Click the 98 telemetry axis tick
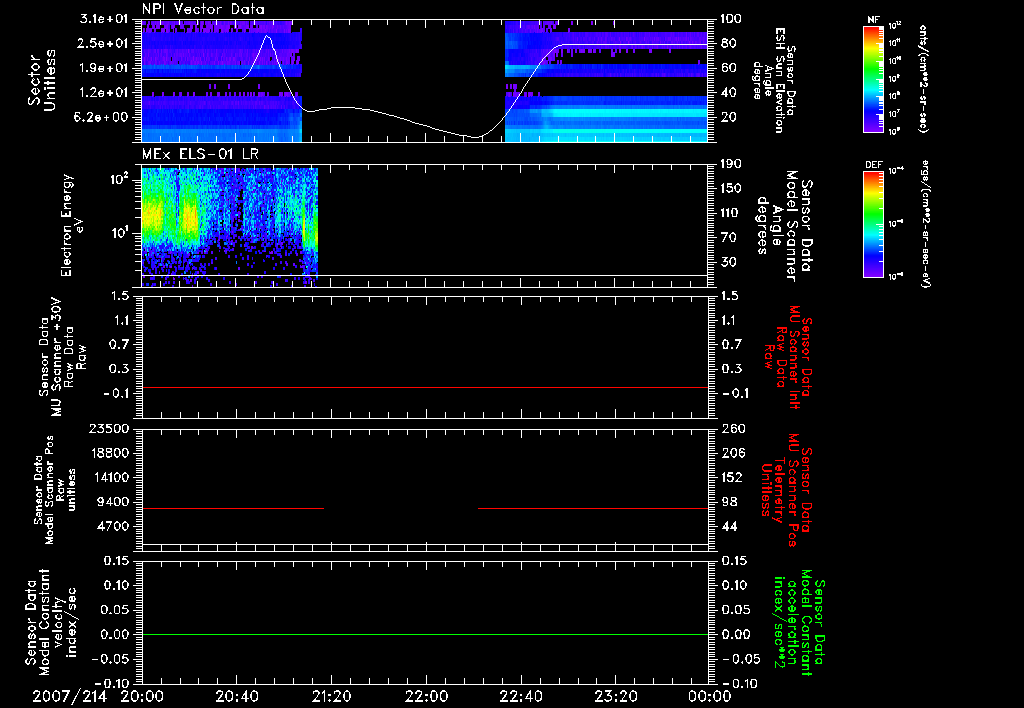 click(x=728, y=502)
